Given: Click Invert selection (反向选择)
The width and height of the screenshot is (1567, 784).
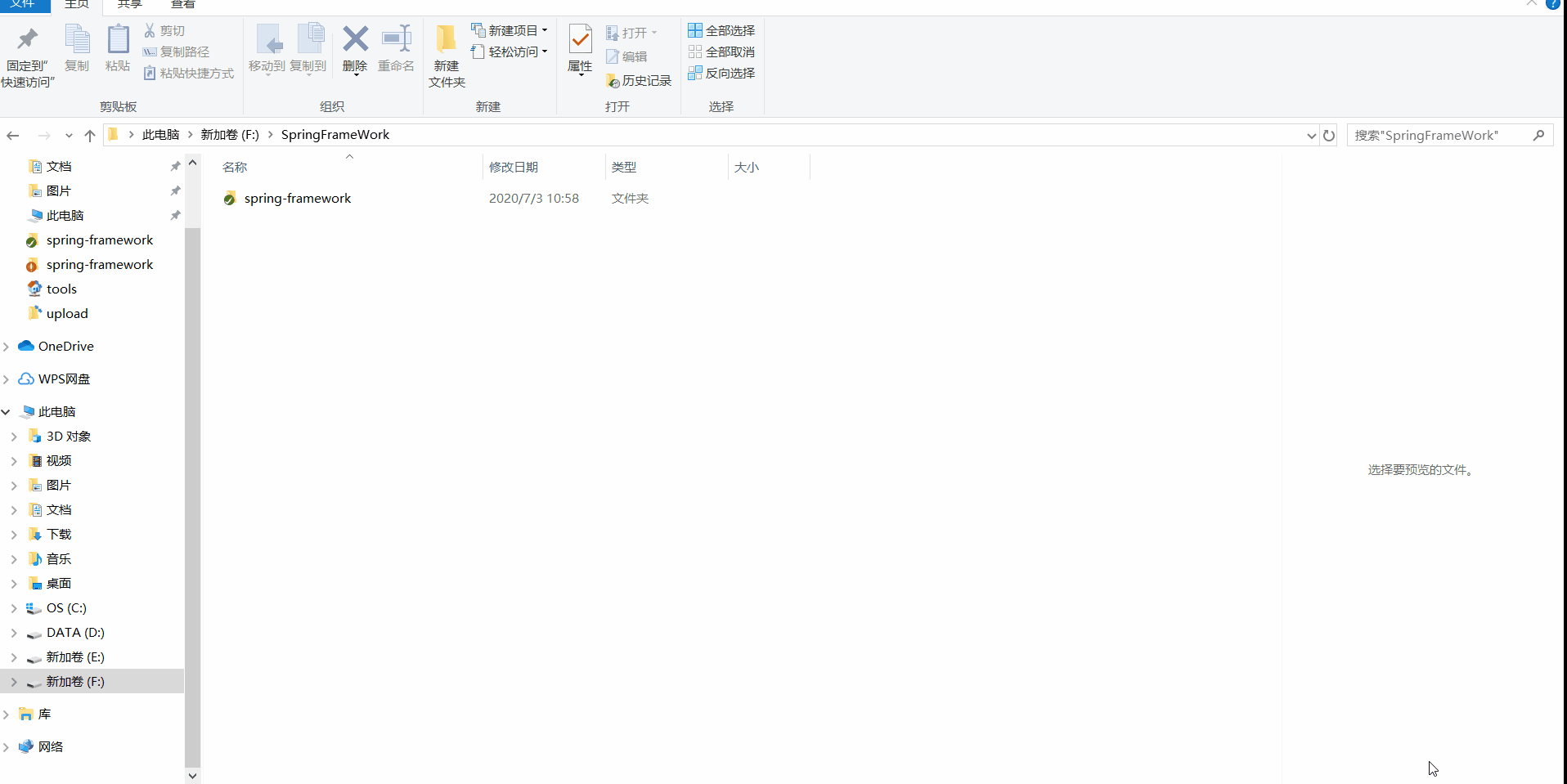Looking at the screenshot, I should pyautogui.click(x=721, y=73).
